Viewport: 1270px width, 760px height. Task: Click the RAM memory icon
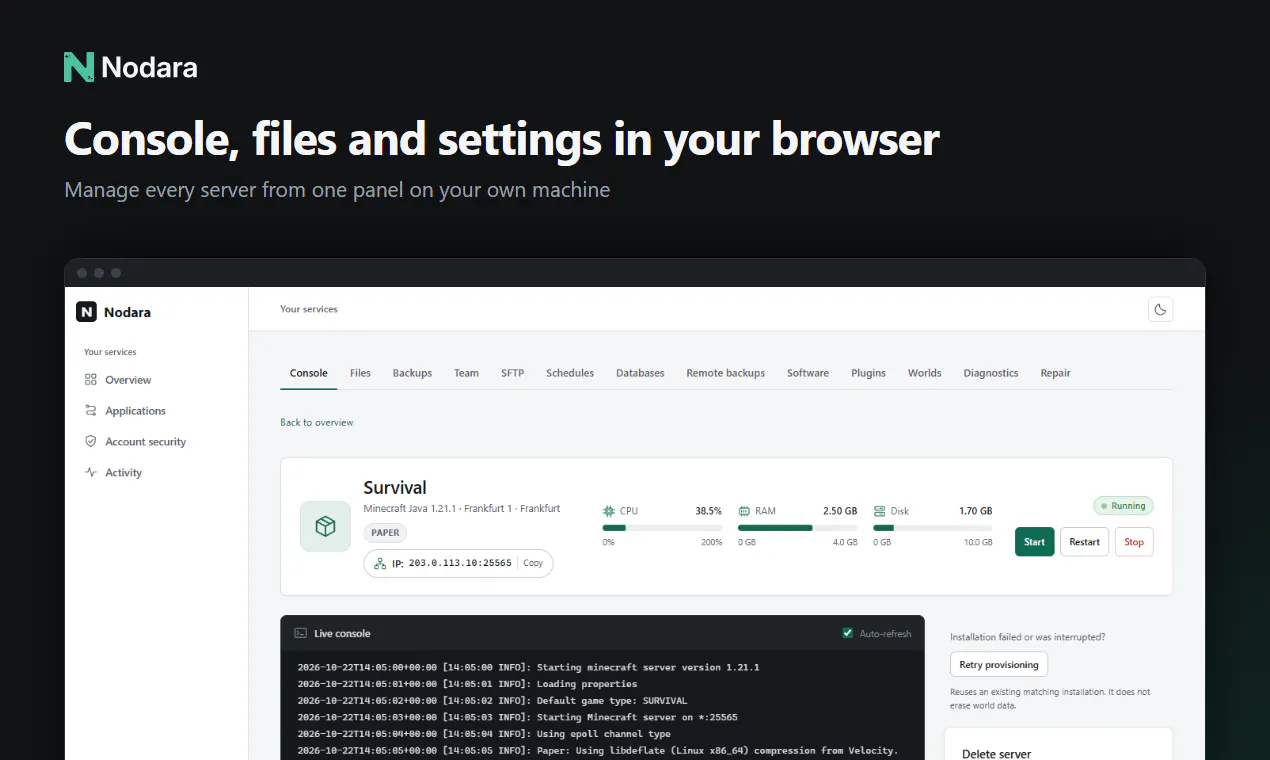(x=744, y=511)
